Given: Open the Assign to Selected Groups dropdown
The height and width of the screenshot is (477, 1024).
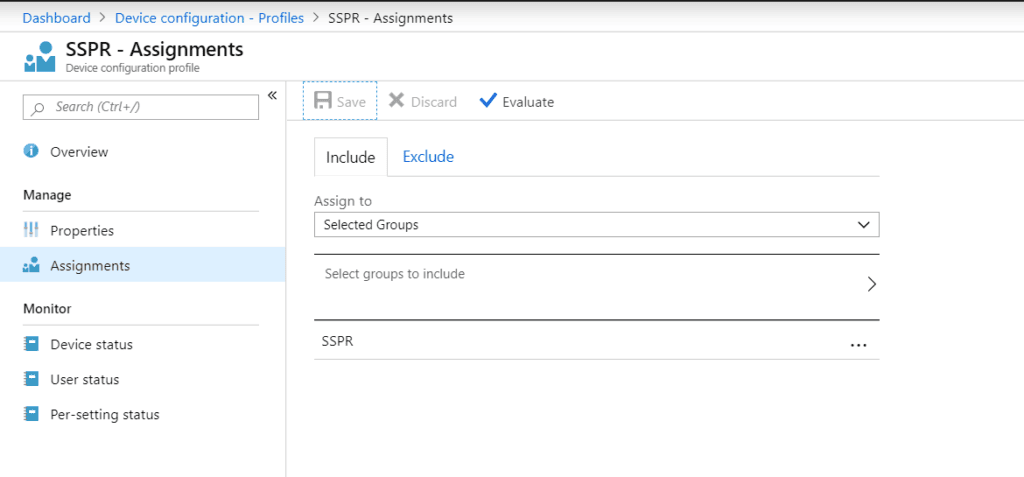Looking at the screenshot, I should pos(596,225).
